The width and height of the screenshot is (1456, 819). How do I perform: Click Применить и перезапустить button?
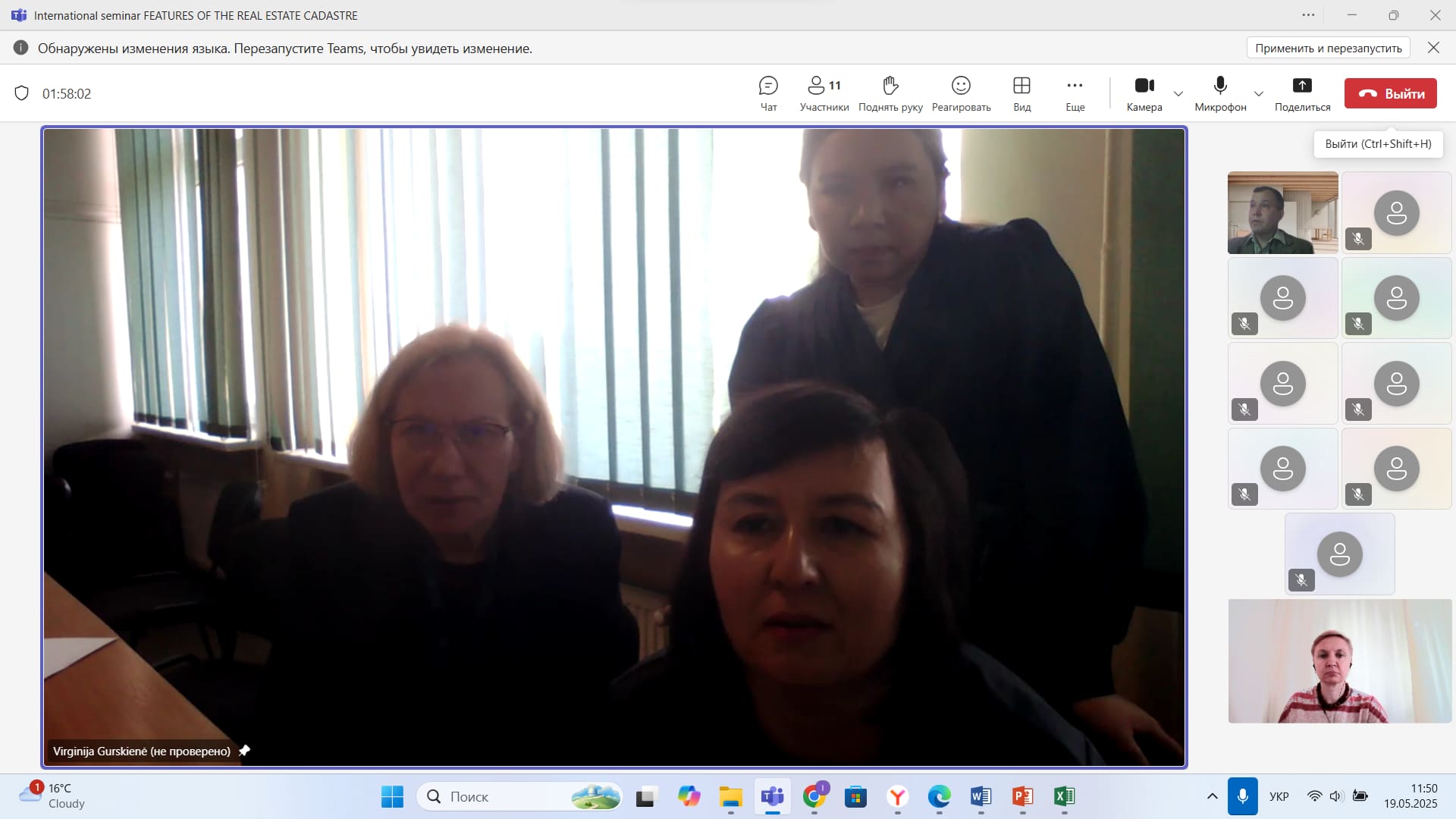point(1328,48)
